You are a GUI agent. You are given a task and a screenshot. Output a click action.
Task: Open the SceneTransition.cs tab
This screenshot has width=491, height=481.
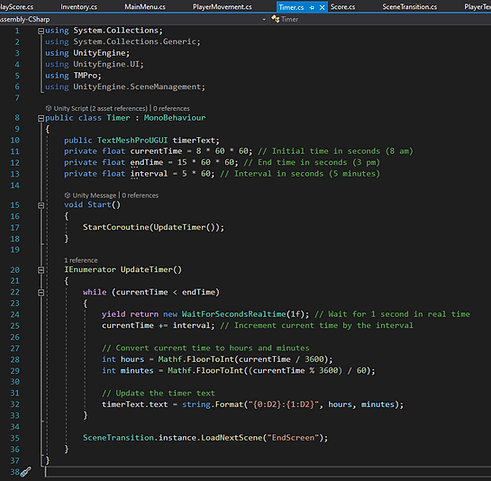(x=409, y=7)
